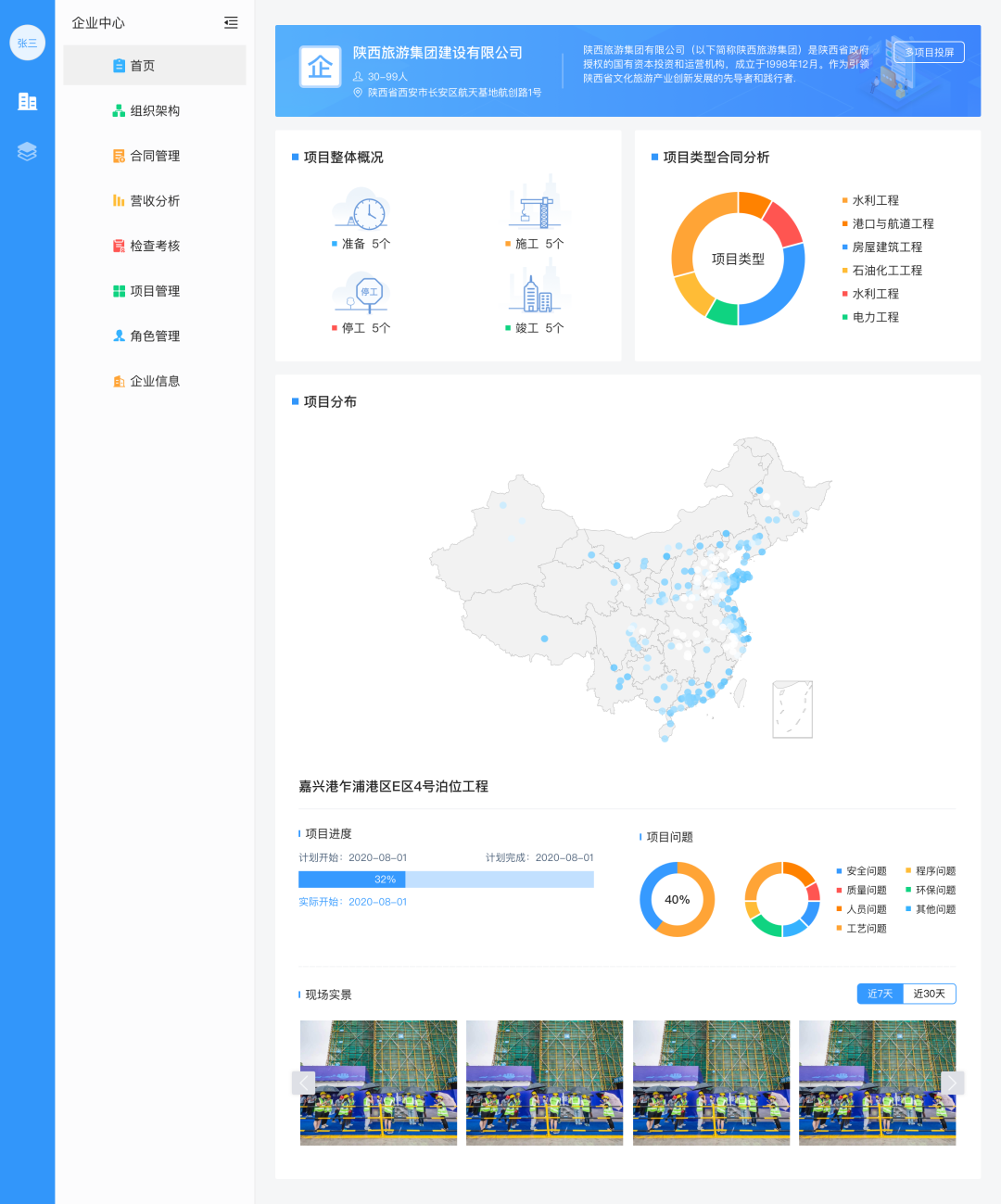Click the 多项目投屏 button
This screenshot has width=1001, height=1204.
coord(929,52)
